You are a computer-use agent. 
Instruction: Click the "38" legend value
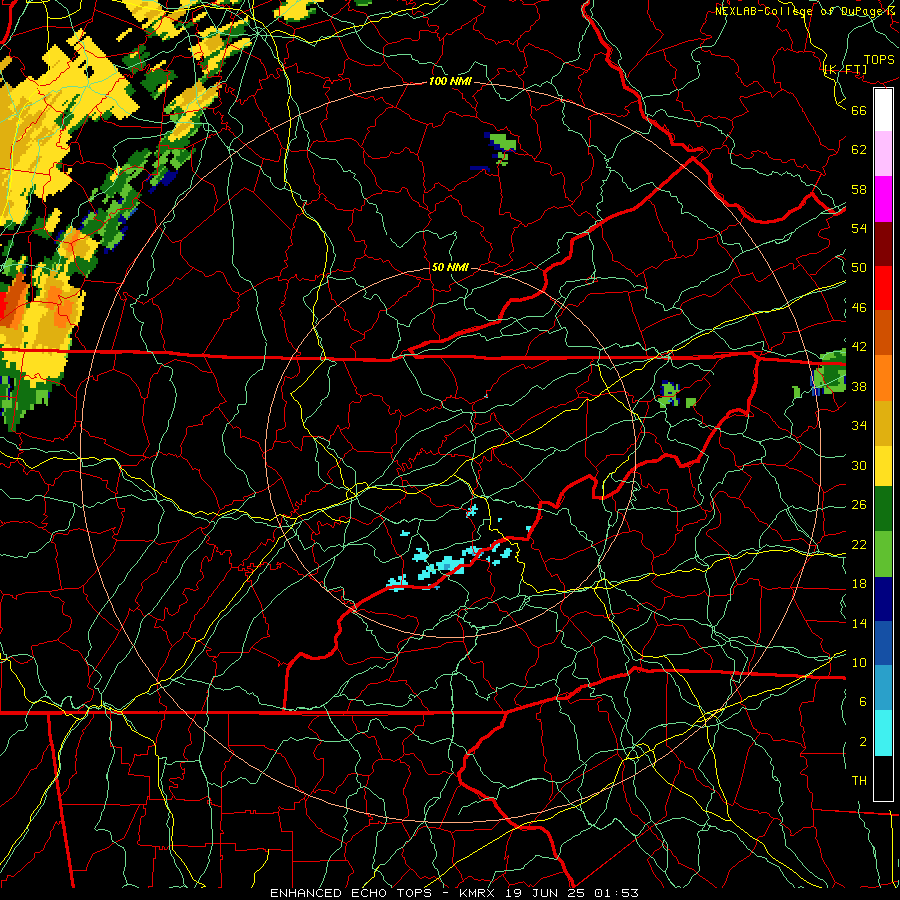tap(859, 387)
